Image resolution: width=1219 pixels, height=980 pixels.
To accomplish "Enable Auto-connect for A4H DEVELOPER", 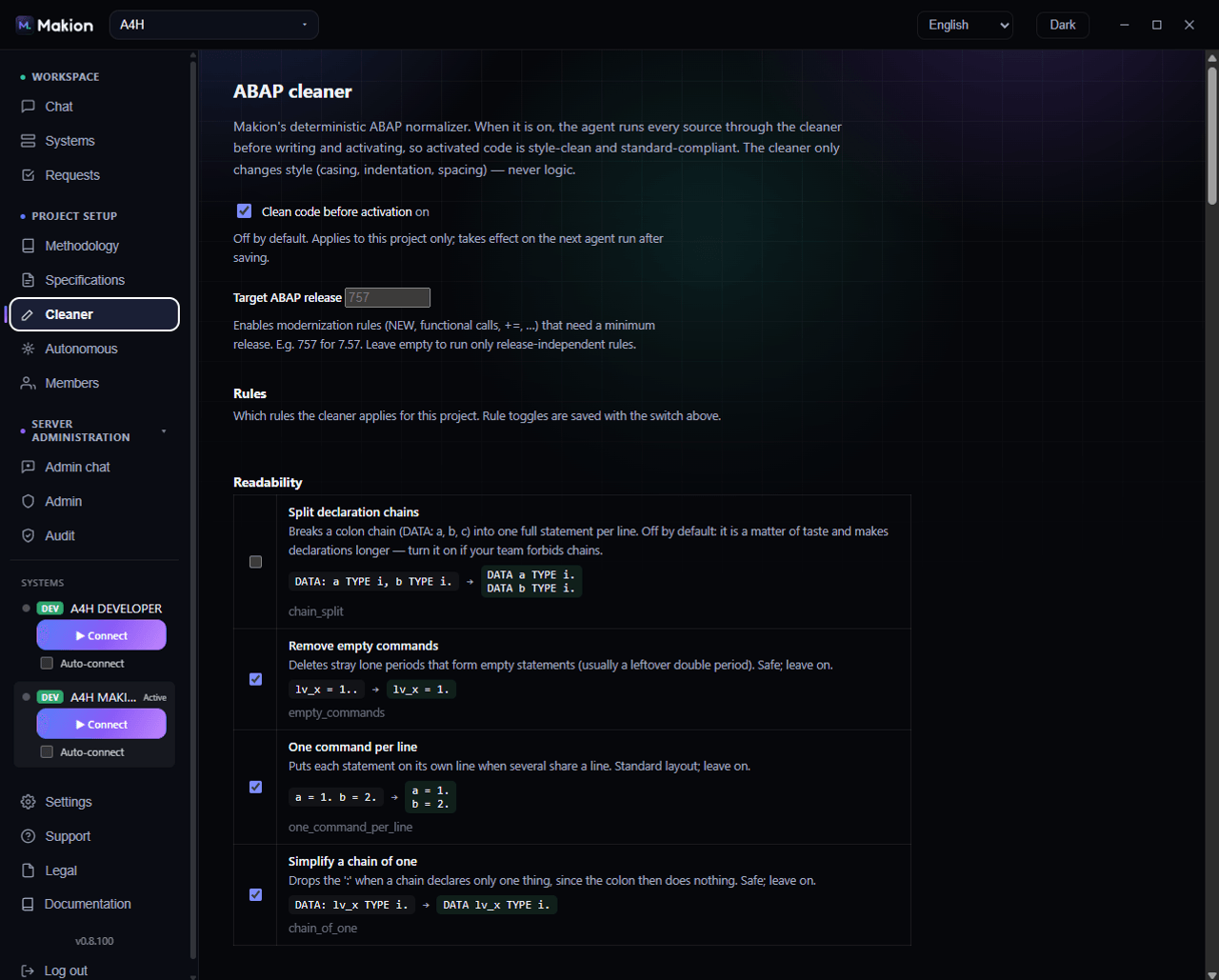I will click(47, 663).
